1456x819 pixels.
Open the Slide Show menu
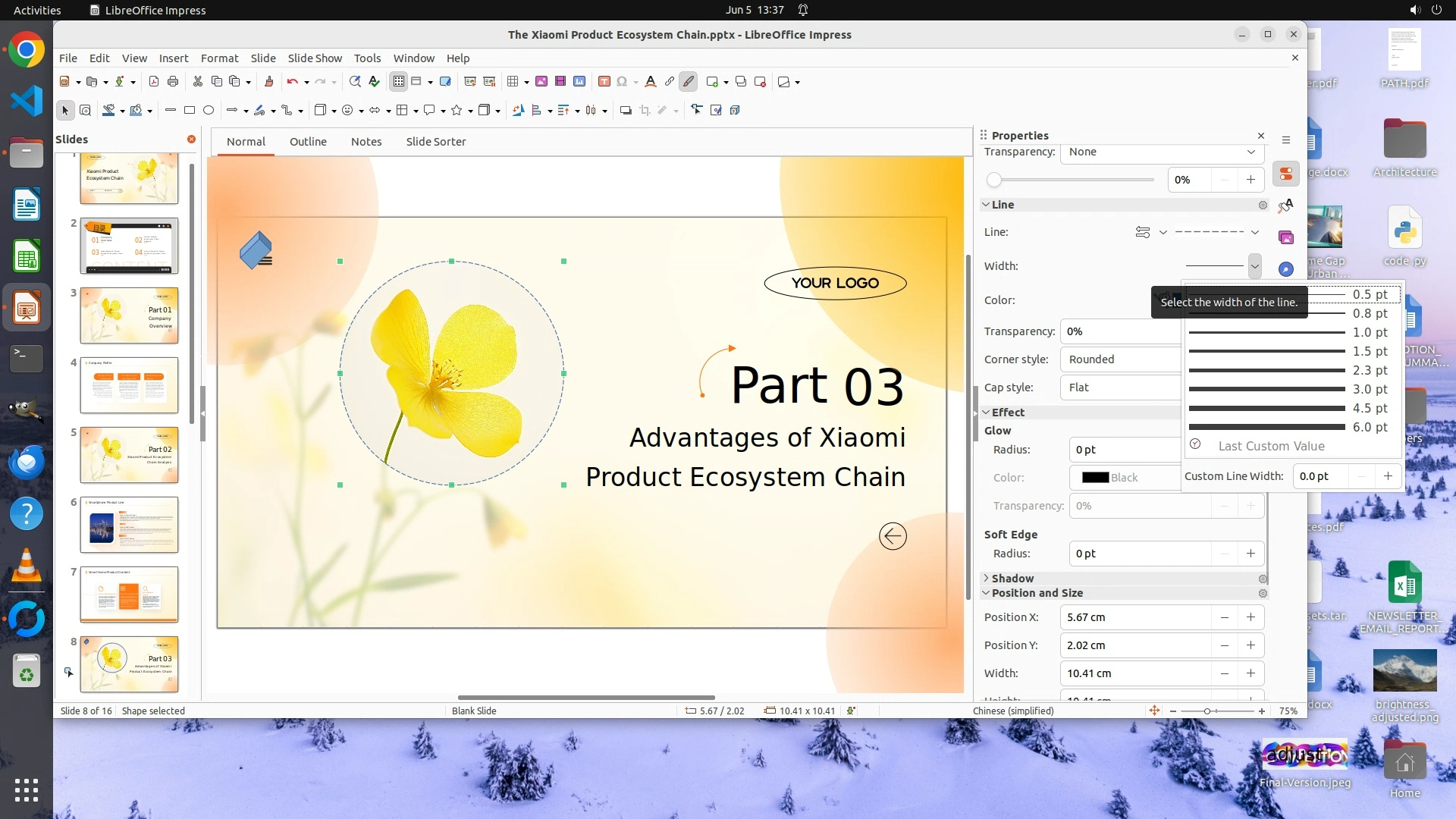pos(314,58)
